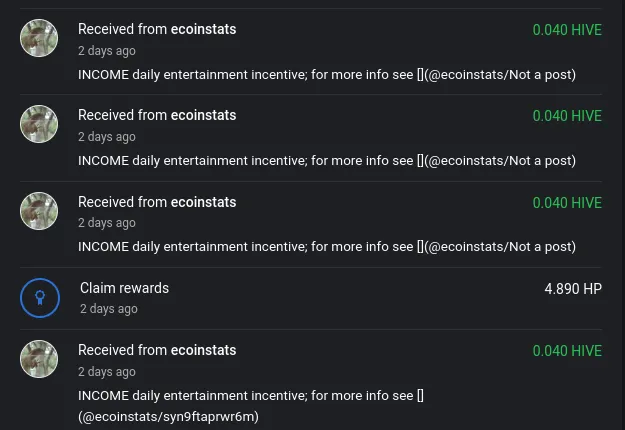Click ecoinstats name in the second transfer
625x430 pixels.
203,115
